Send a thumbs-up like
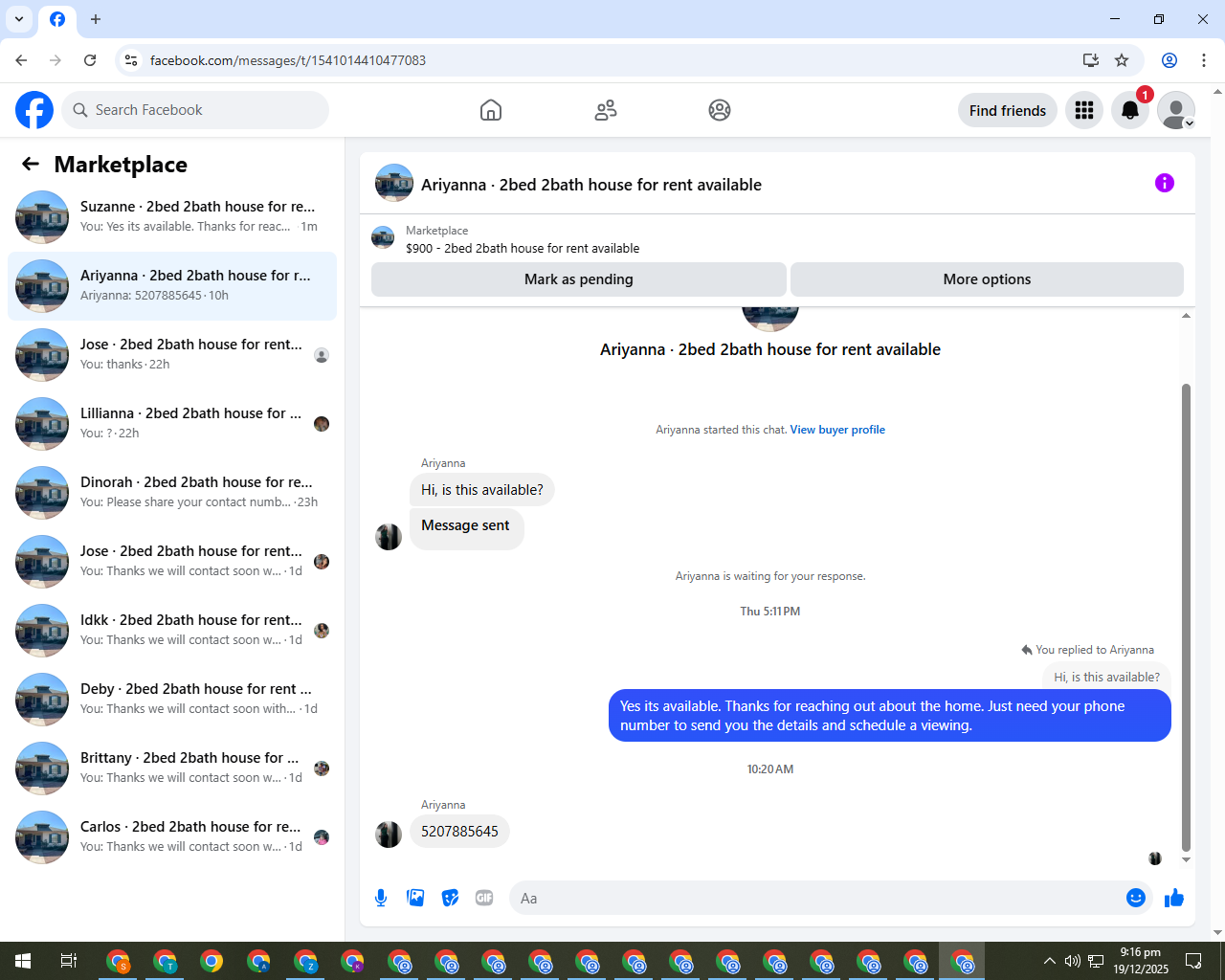1225x980 pixels. (x=1174, y=898)
